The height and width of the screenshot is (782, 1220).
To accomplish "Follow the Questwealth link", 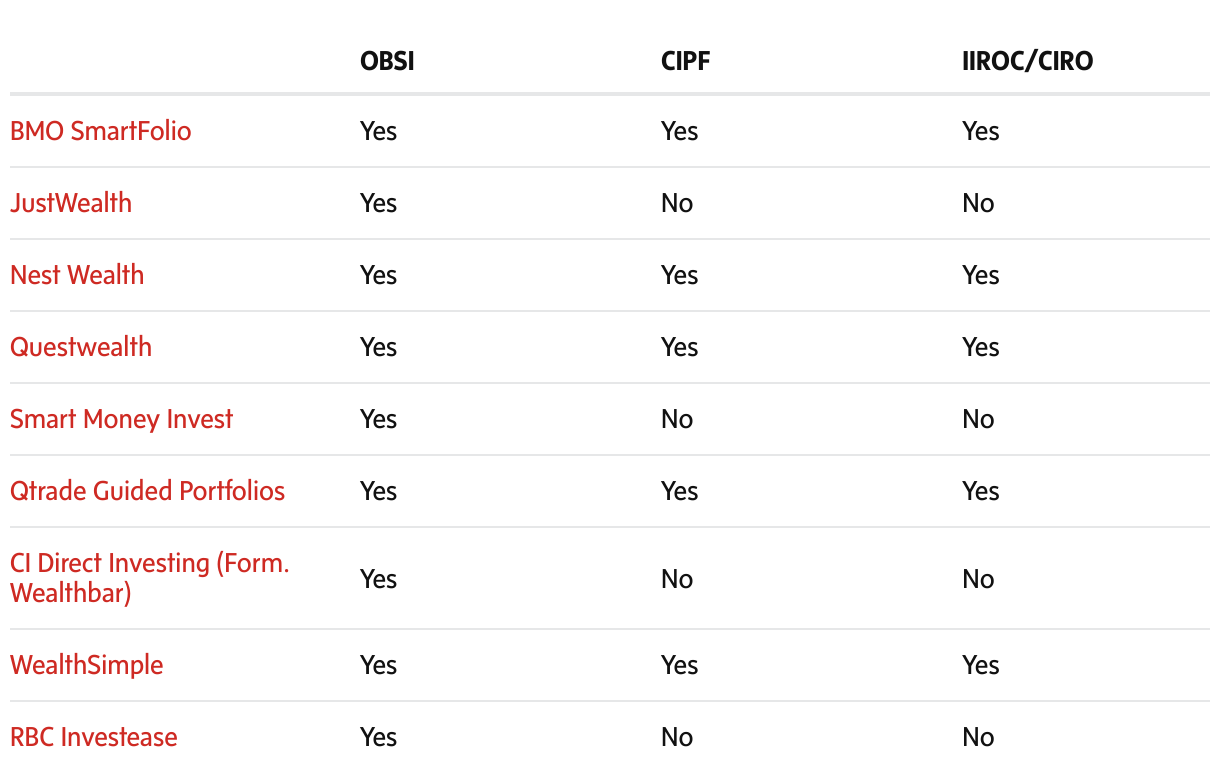I will click(x=81, y=347).
